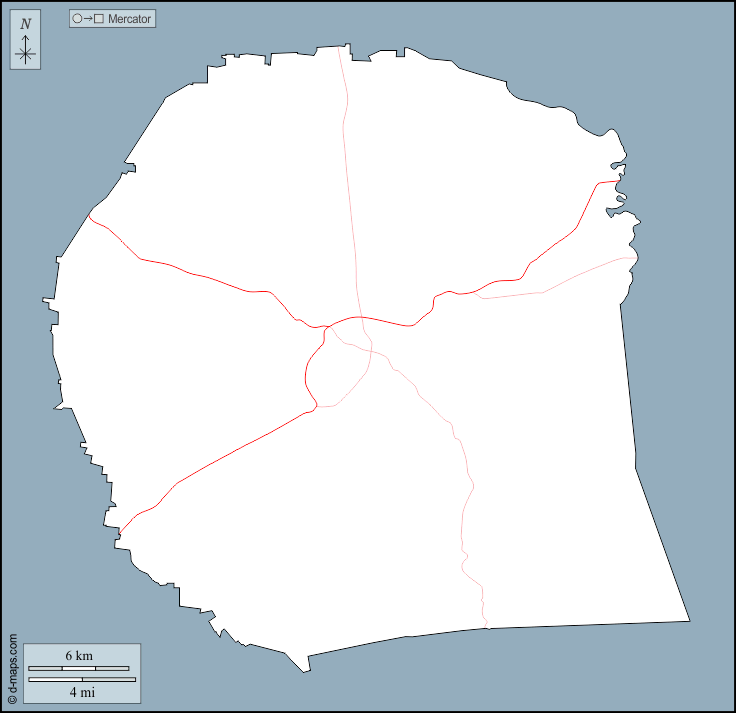
Task: Click the miles scale bar graphic
Action: point(81,679)
